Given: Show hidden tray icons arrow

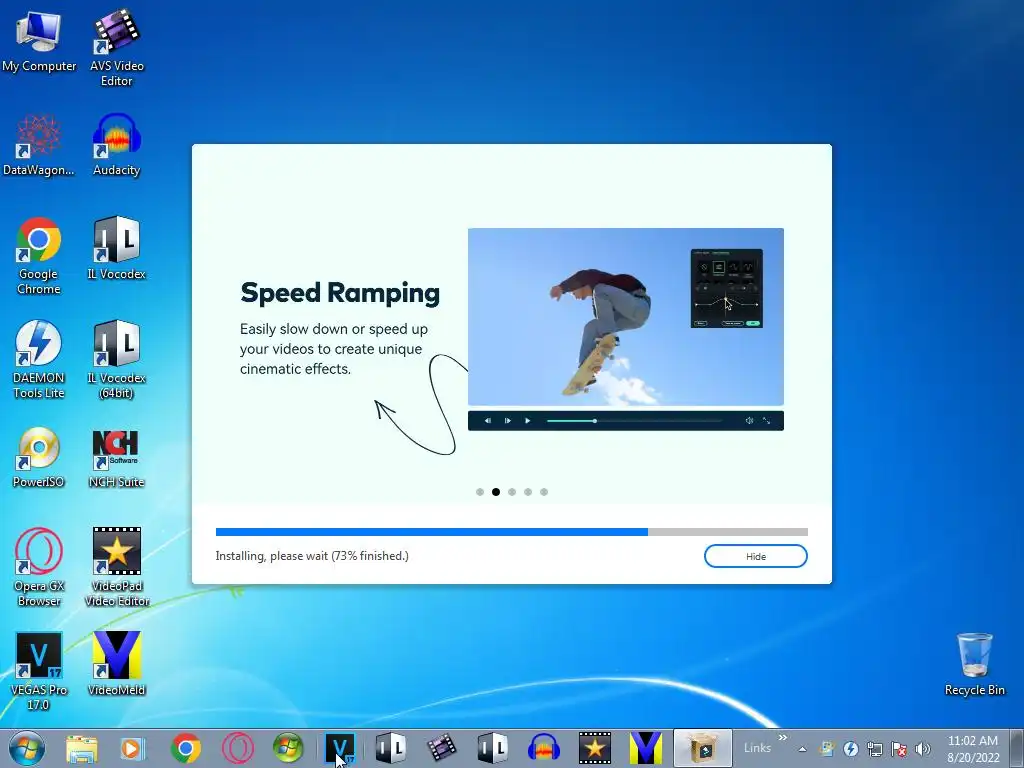Looking at the screenshot, I should pyautogui.click(x=802, y=750).
